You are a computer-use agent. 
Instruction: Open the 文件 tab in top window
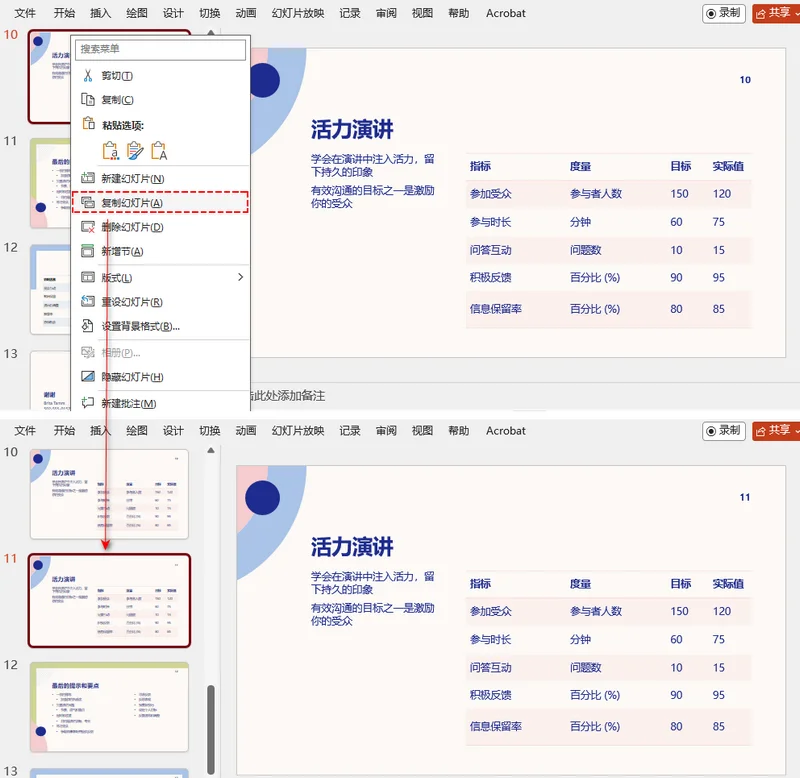click(x=25, y=13)
